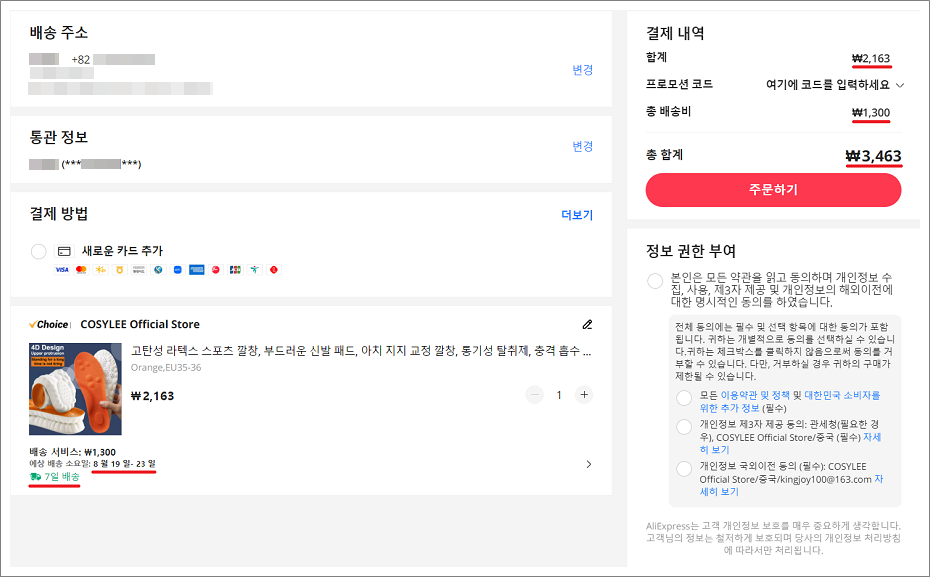
Task: Click the blue globe payment method icon
Action: 157,270
